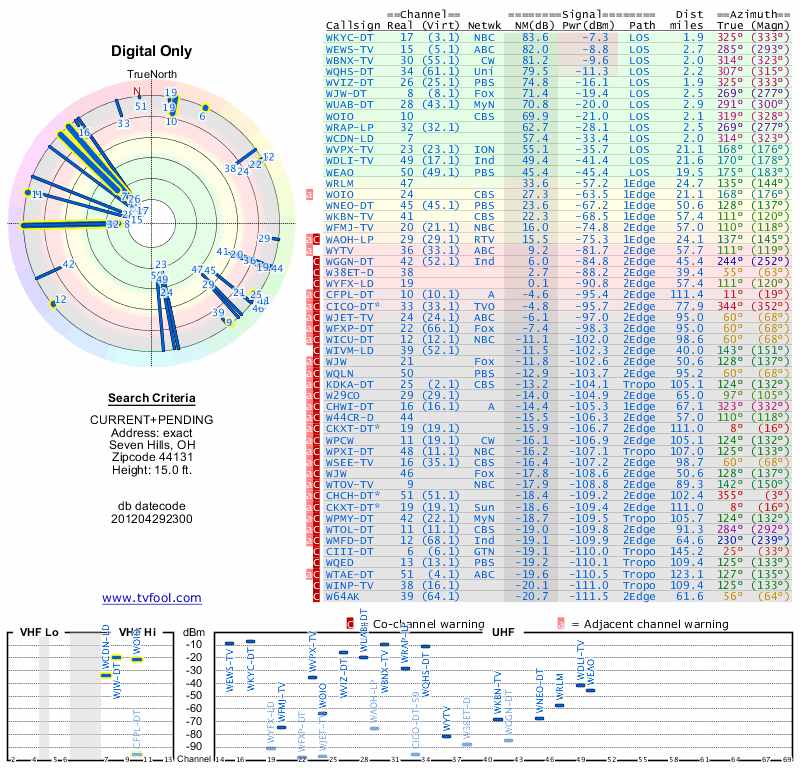This screenshot has height=768, width=800.
Task: Click WJW-DT callsign in the table
Action: (x=346, y=93)
